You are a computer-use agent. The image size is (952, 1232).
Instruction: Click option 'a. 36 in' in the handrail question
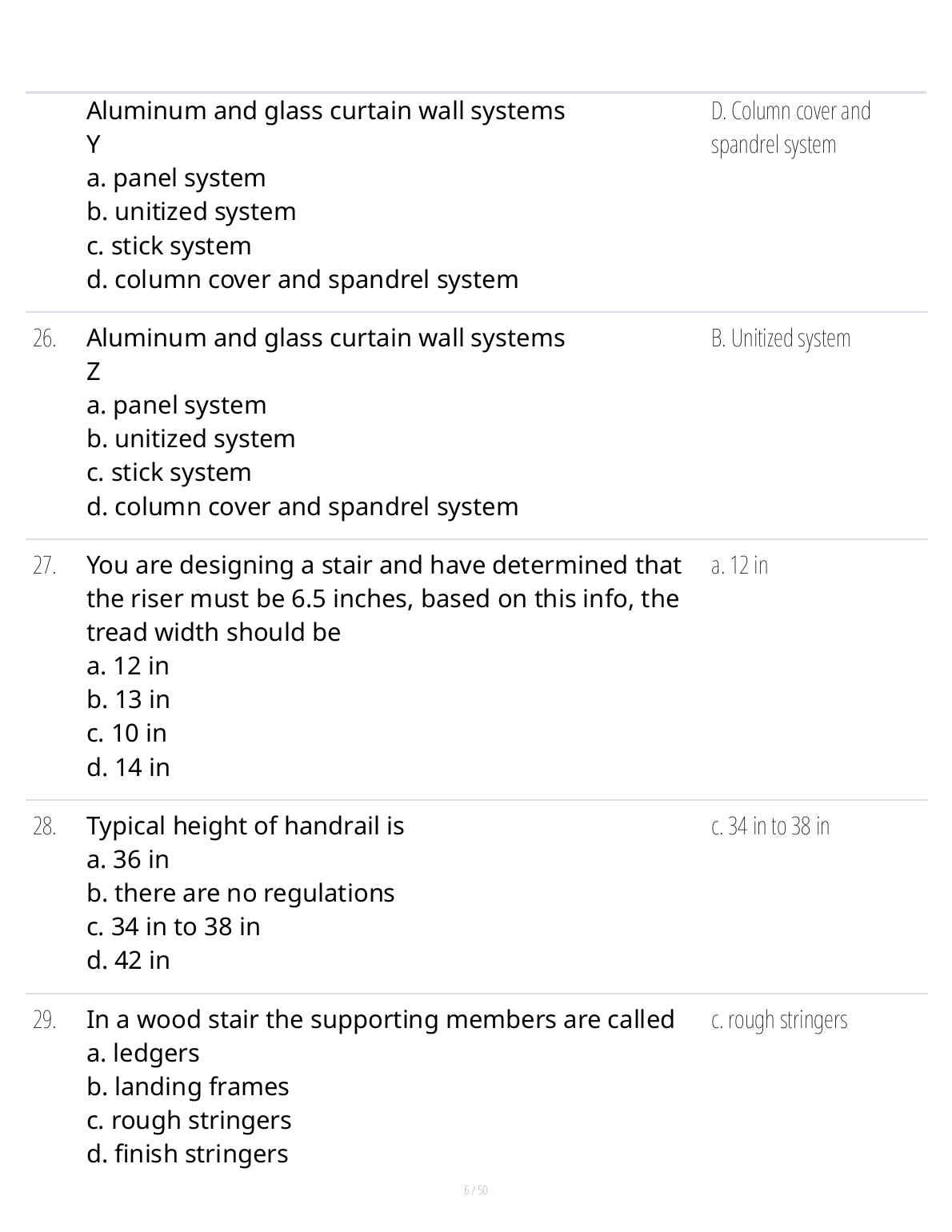tap(128, 860)
